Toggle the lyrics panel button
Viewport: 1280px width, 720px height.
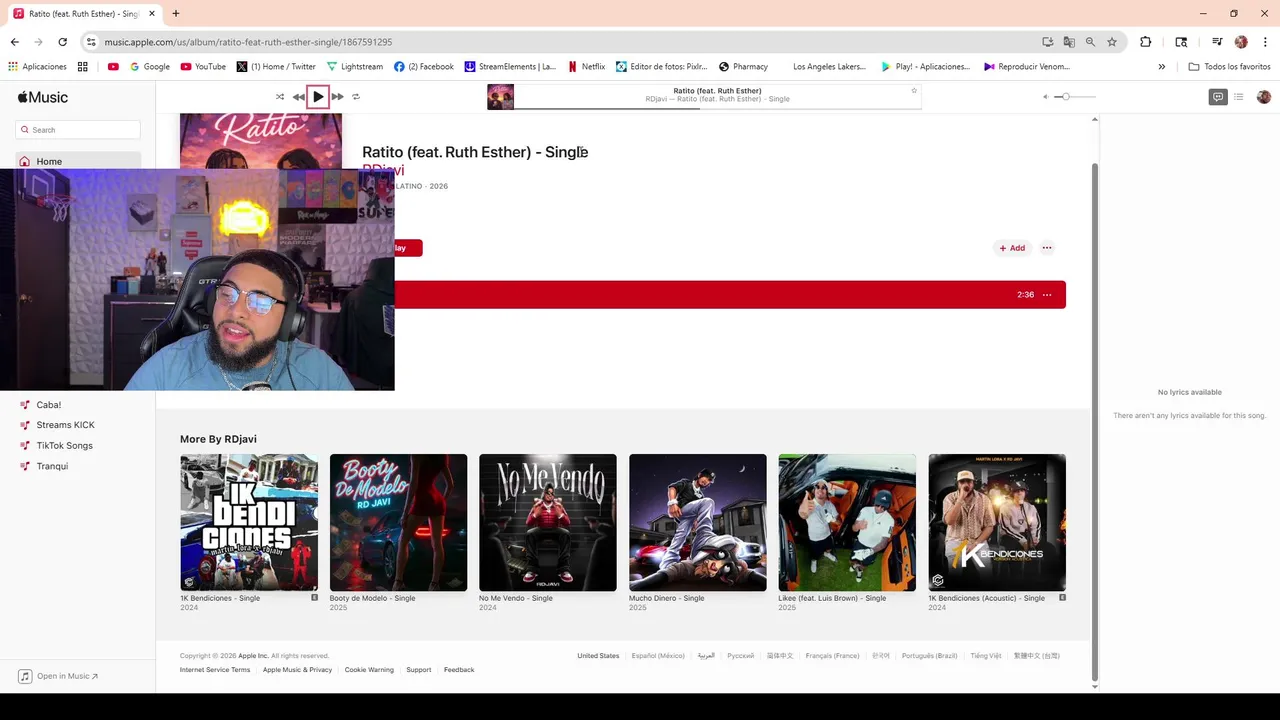pyautogui.click(x=1217, y=97)
